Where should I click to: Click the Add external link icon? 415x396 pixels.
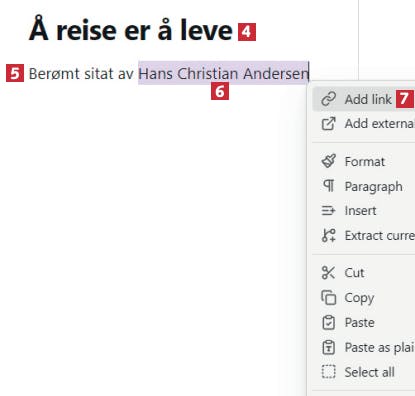[x=328, y=124]
